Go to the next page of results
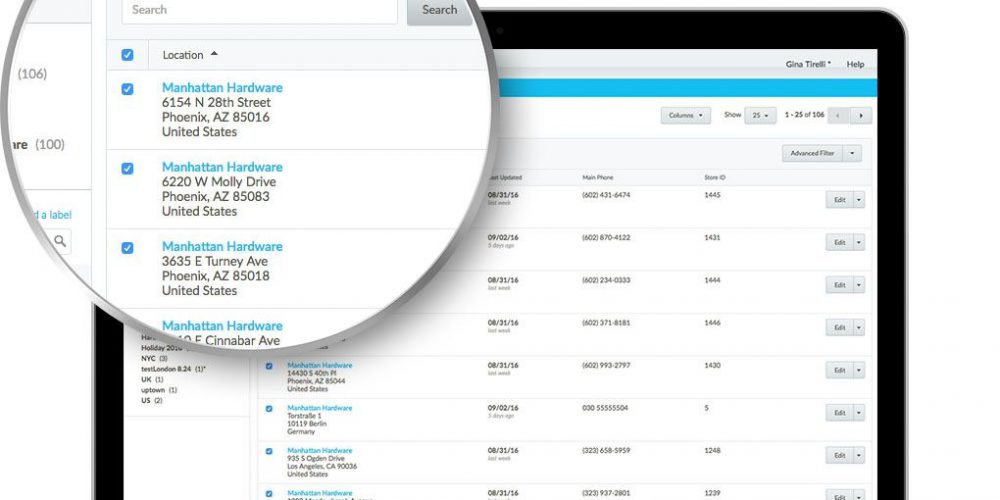Viewport: 1000px width, 500px height. coord(861,116)
